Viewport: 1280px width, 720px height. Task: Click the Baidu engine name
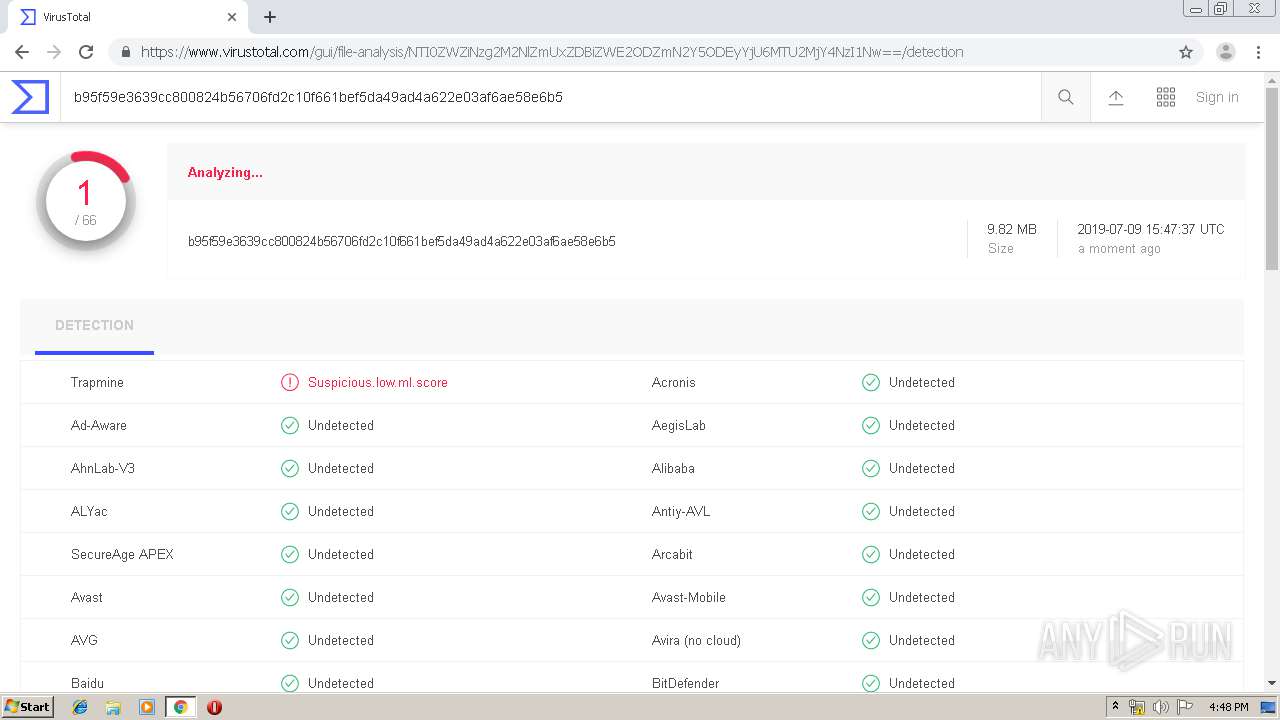tap(87, 683)
